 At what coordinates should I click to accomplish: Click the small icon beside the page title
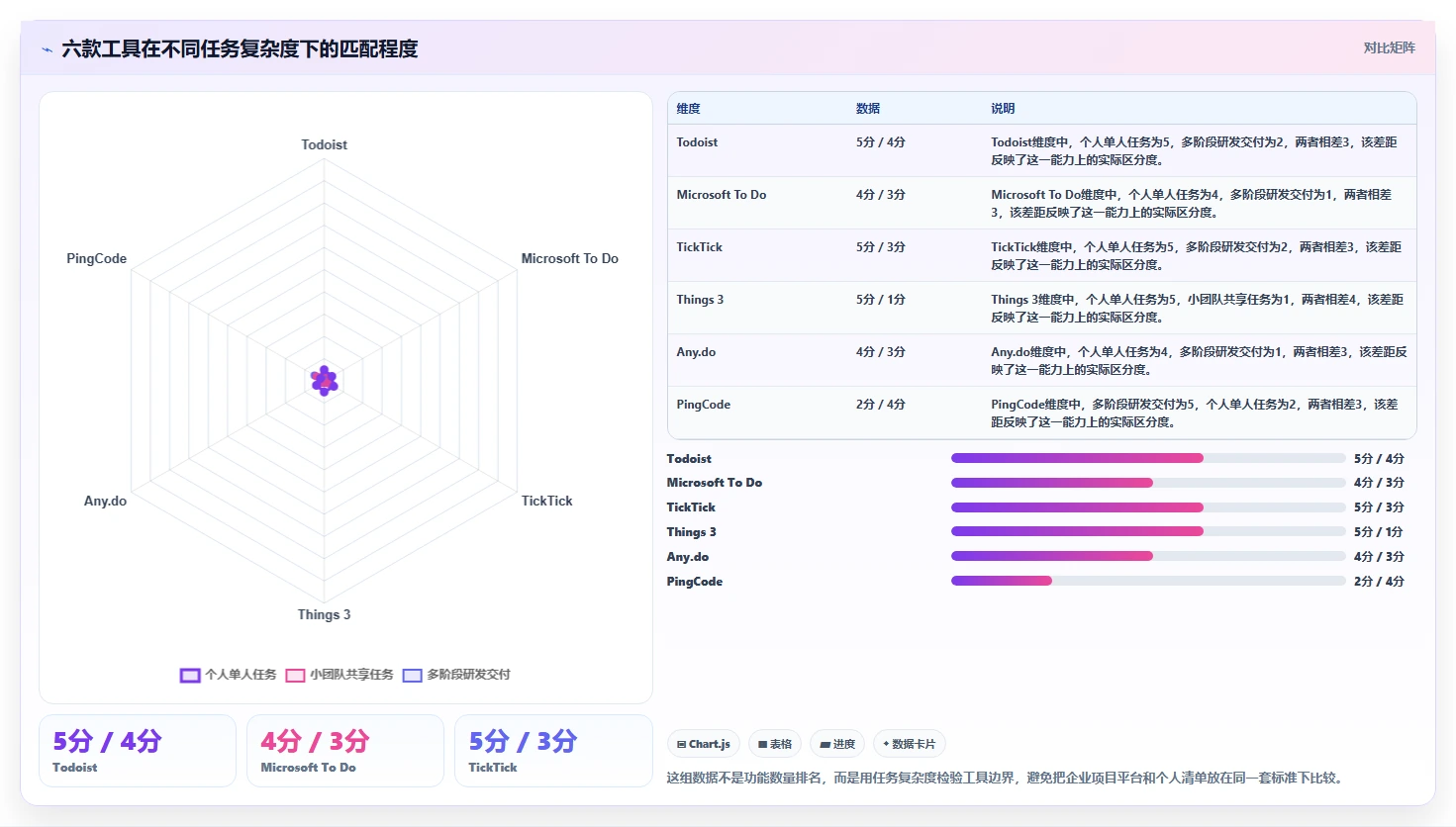47,49
